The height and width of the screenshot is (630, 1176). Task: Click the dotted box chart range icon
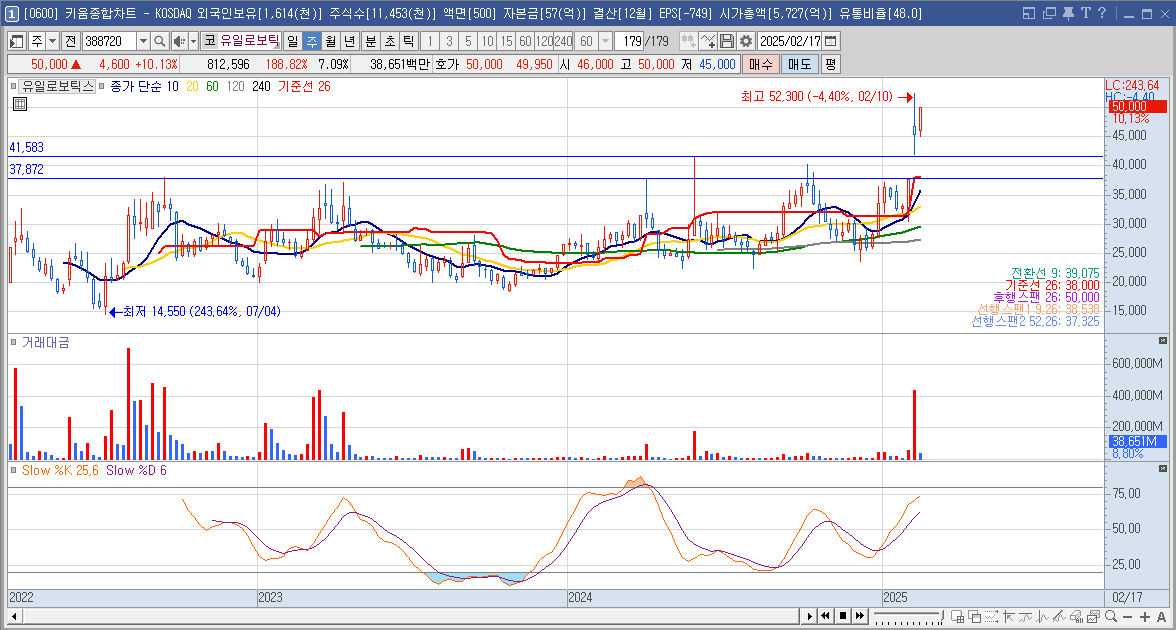tap(991, 616)
